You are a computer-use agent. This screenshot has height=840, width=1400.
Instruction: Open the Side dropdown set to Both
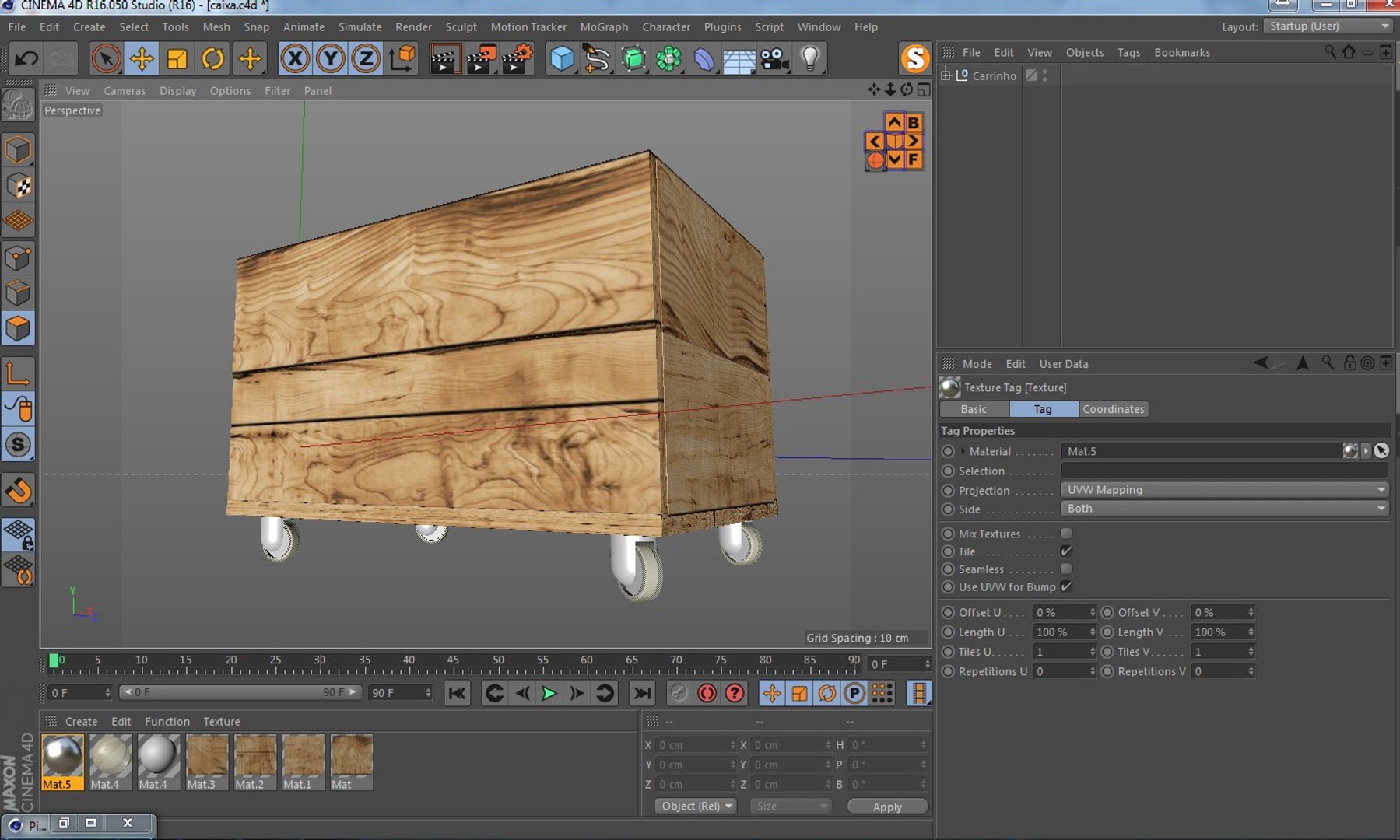pyautogui.click(x=1224, y=509)
